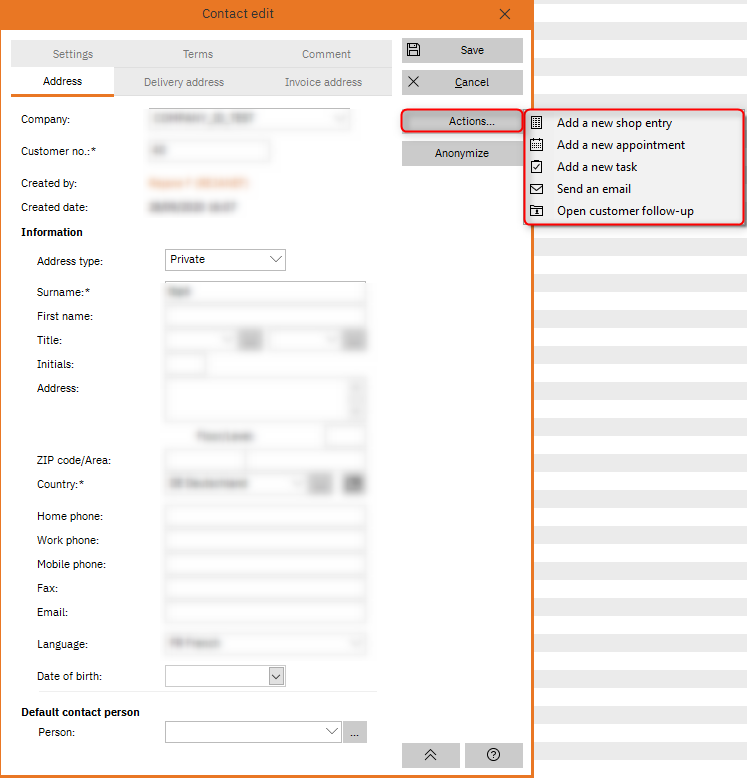Click into the Surname field
The height and width of the screenshot is (780, 747).
coord(266,292)
